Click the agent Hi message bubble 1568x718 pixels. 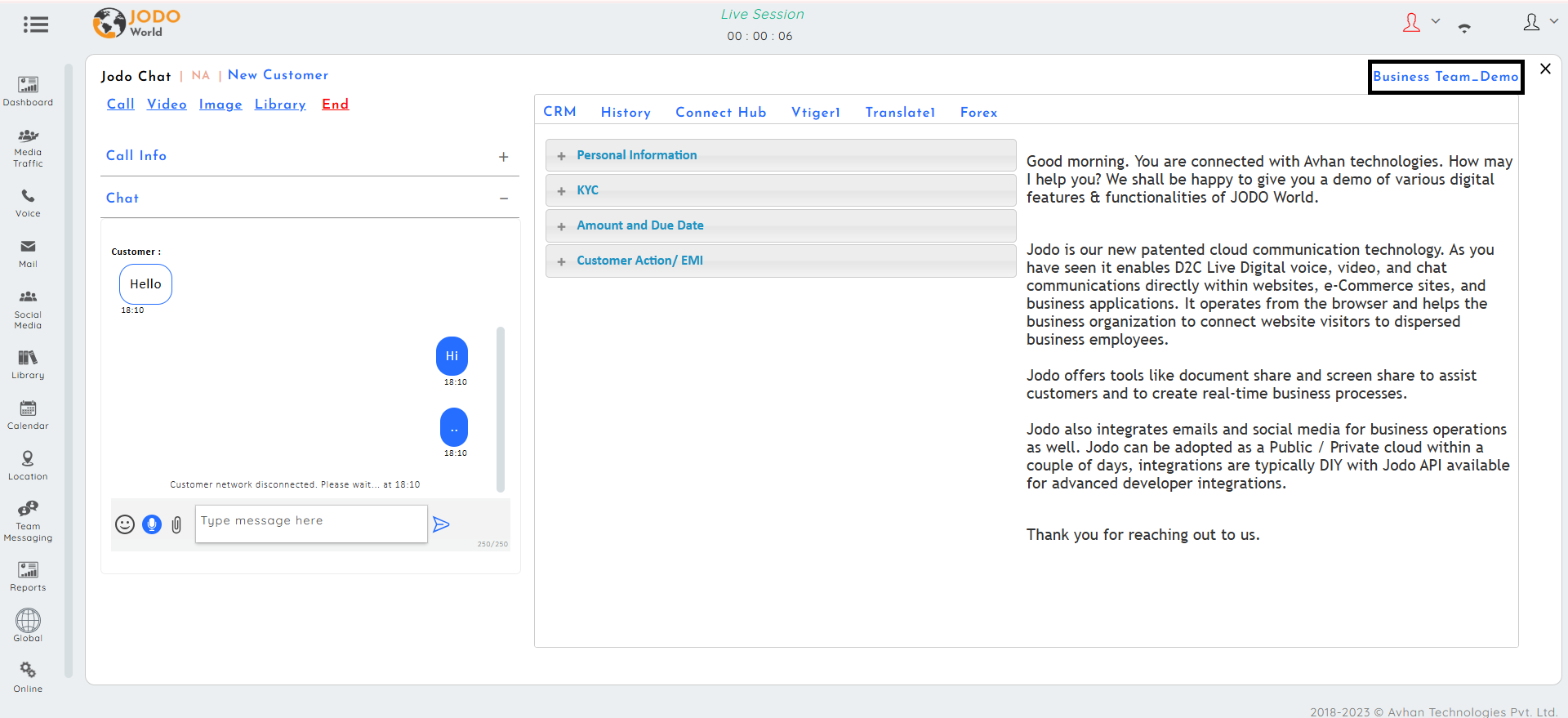click(x=452, y=356)
